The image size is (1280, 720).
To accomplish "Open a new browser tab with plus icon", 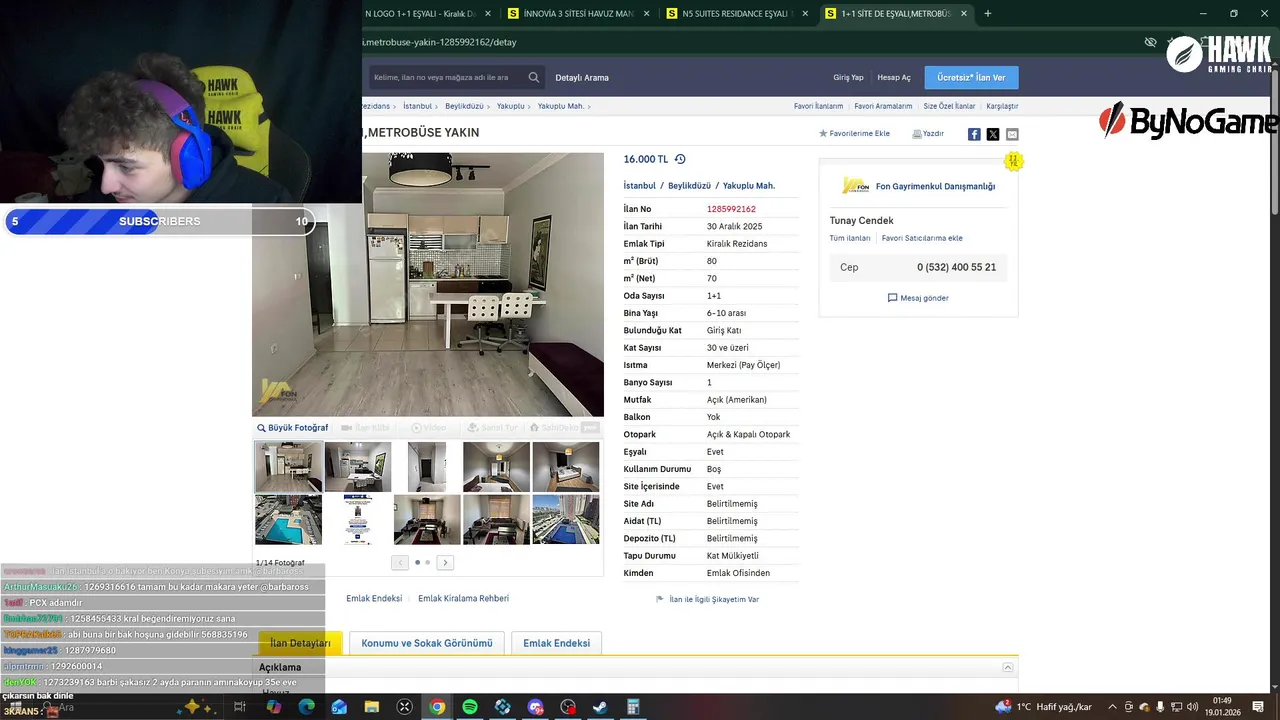I will pyautogui.click(x=988, y=14).
